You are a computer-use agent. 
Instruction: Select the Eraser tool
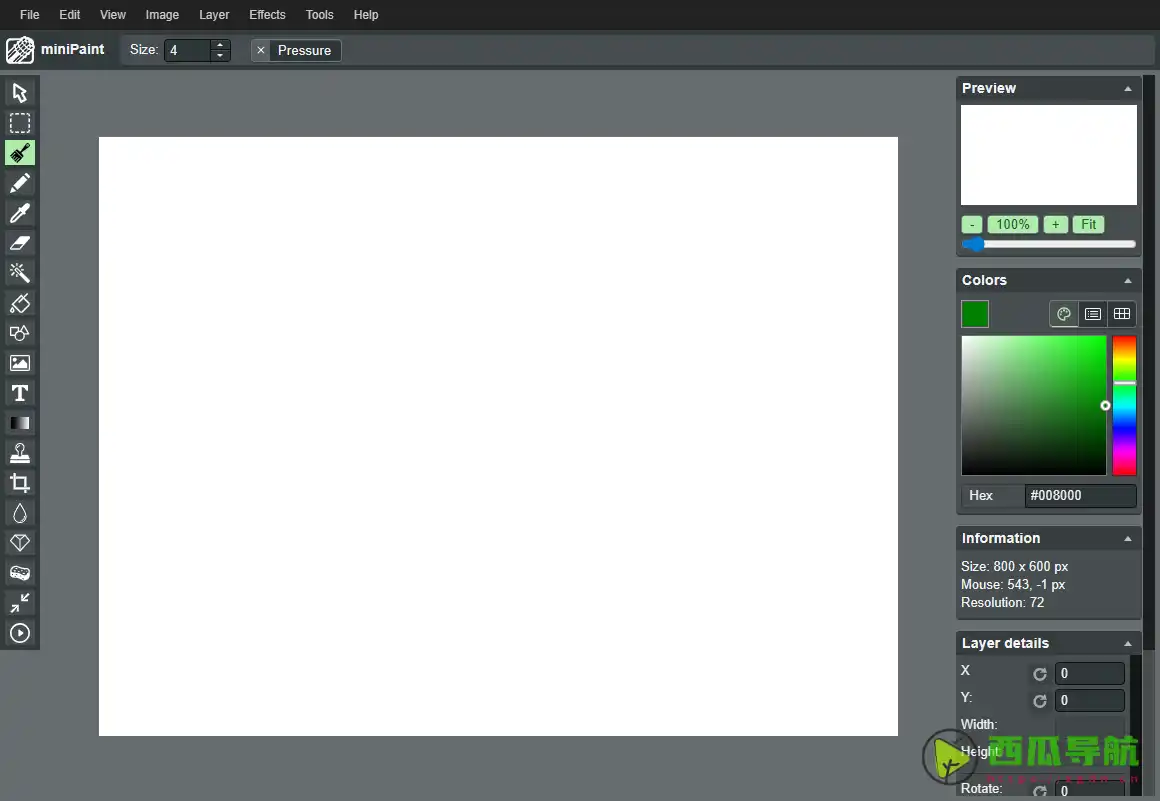point(20,243)
